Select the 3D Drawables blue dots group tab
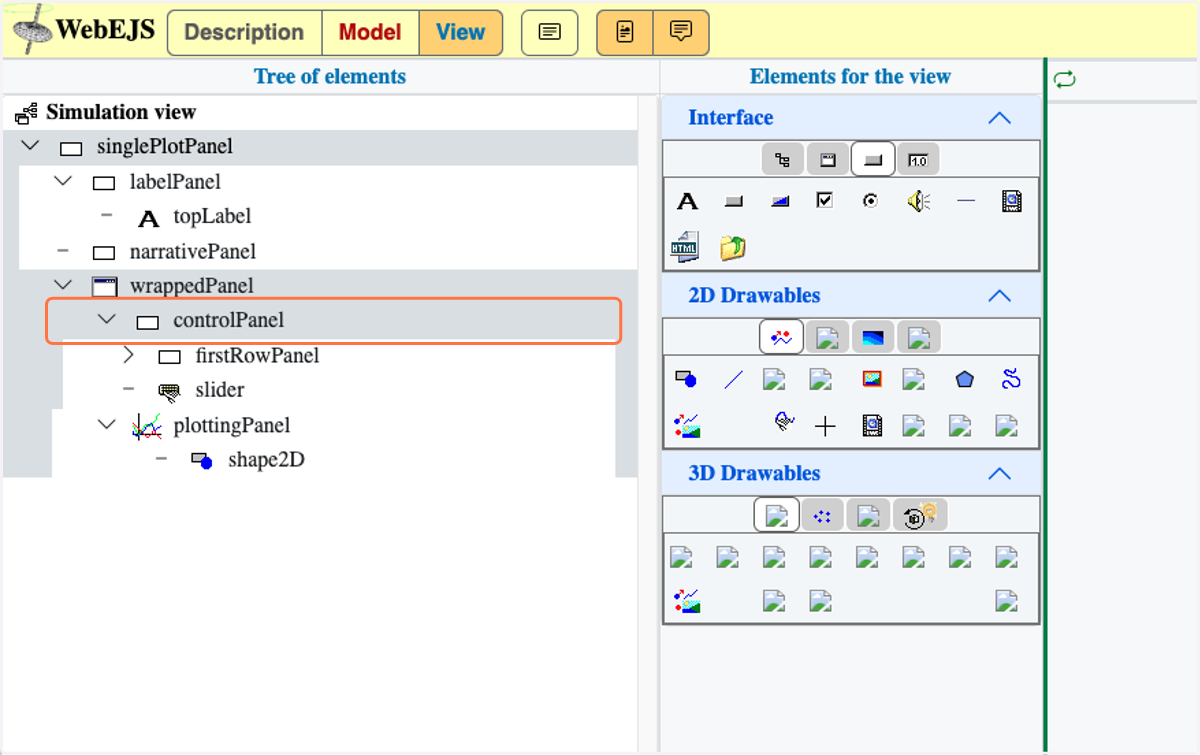The image size is (1200, 755). tap(823, 516)
